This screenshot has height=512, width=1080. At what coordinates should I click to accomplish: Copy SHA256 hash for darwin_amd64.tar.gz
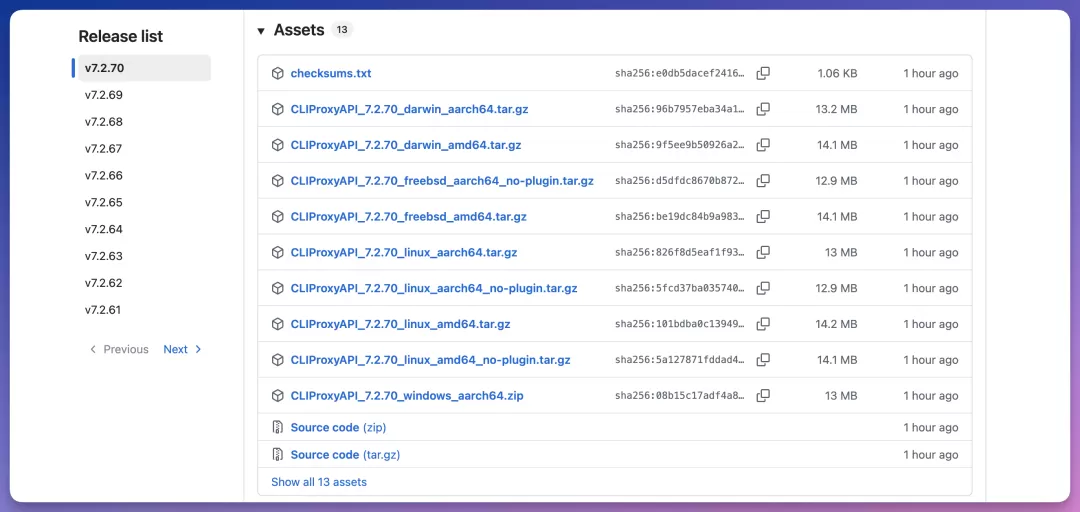tap(763, 145)
